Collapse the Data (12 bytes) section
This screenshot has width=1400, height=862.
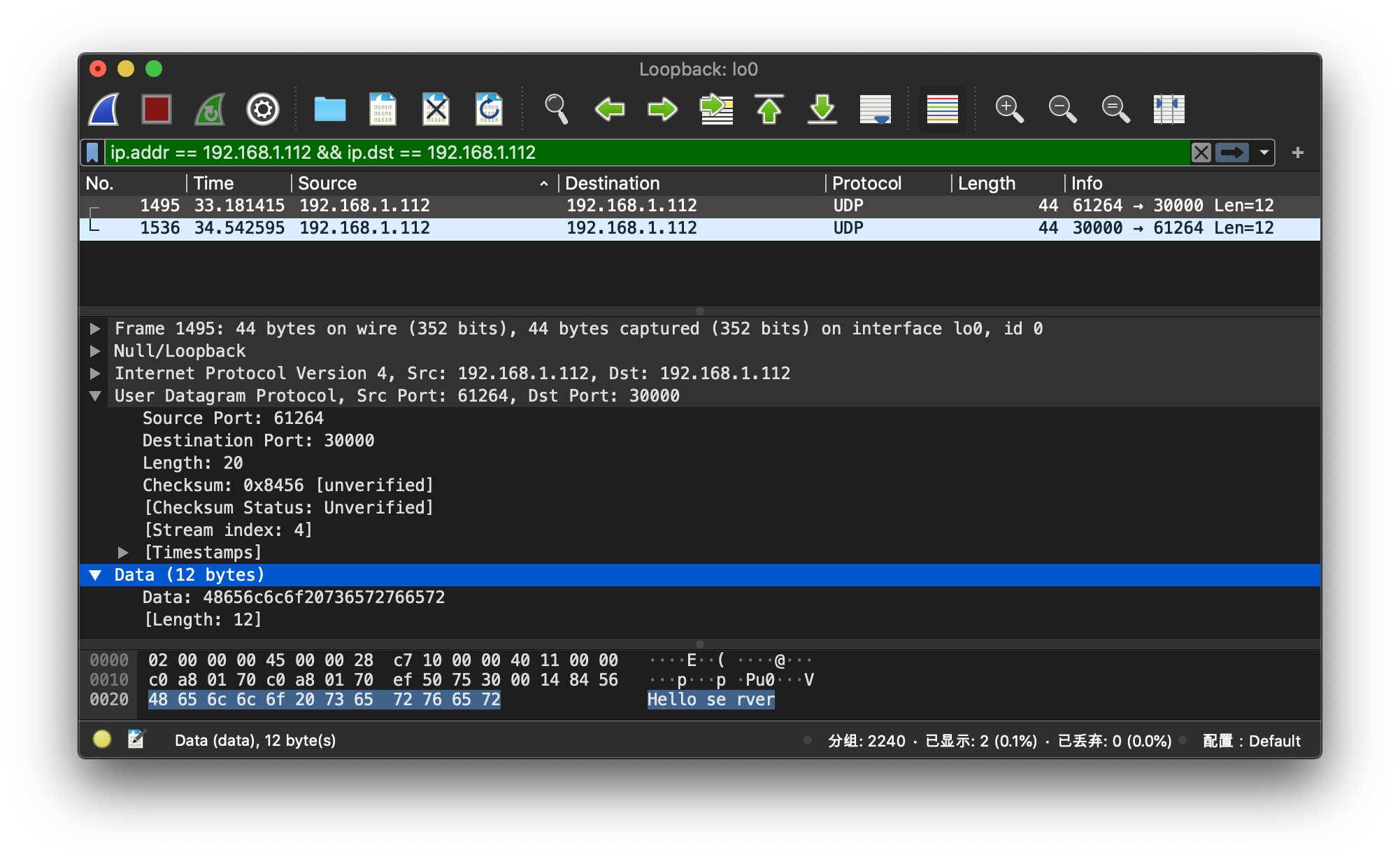point(95,575)
